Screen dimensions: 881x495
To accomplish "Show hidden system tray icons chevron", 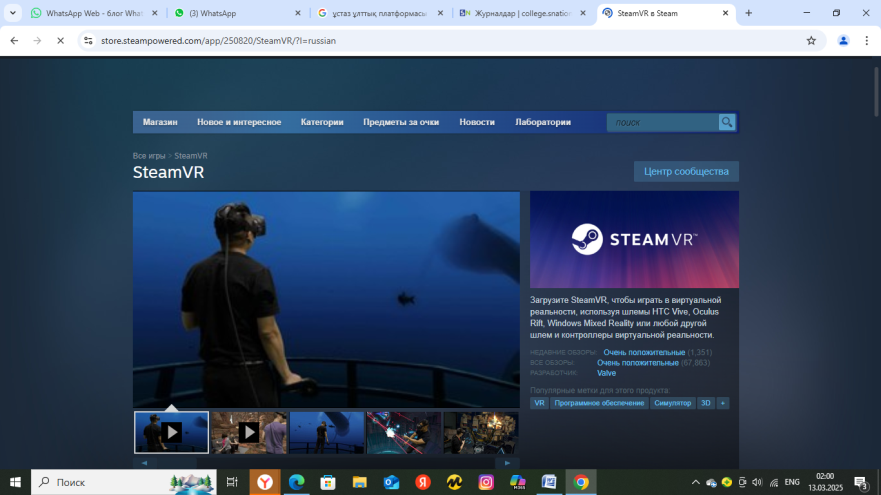I will point(696,482).
